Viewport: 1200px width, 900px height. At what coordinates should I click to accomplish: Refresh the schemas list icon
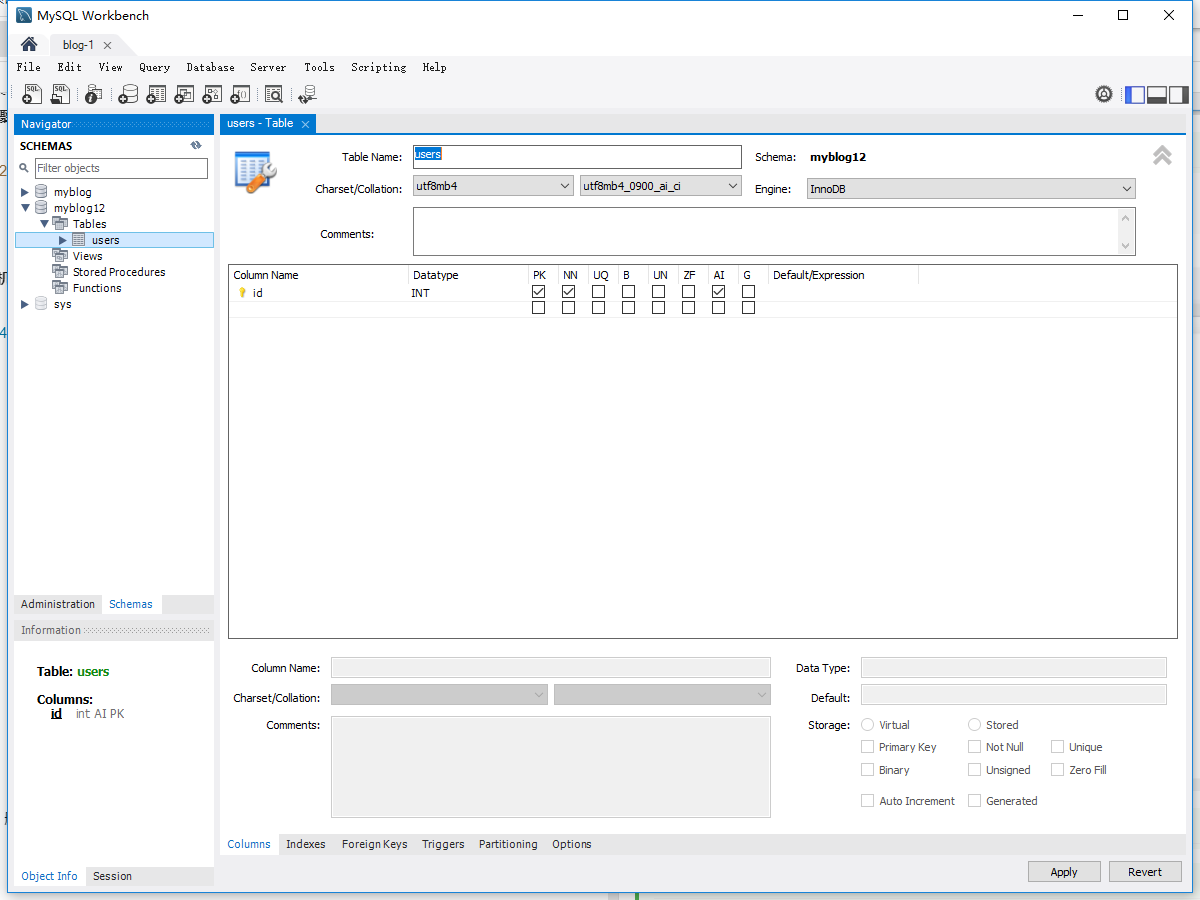(196, 146)
